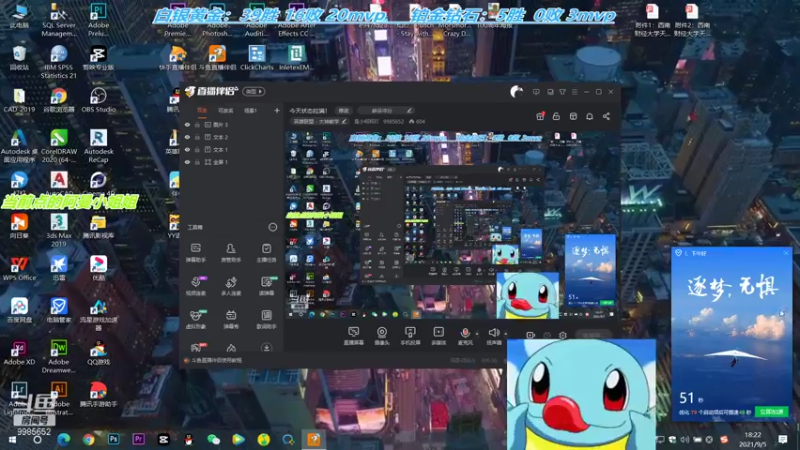Screen dimensions: 800x450
Task: Open the 房管助手 tool
Action: 231,253
